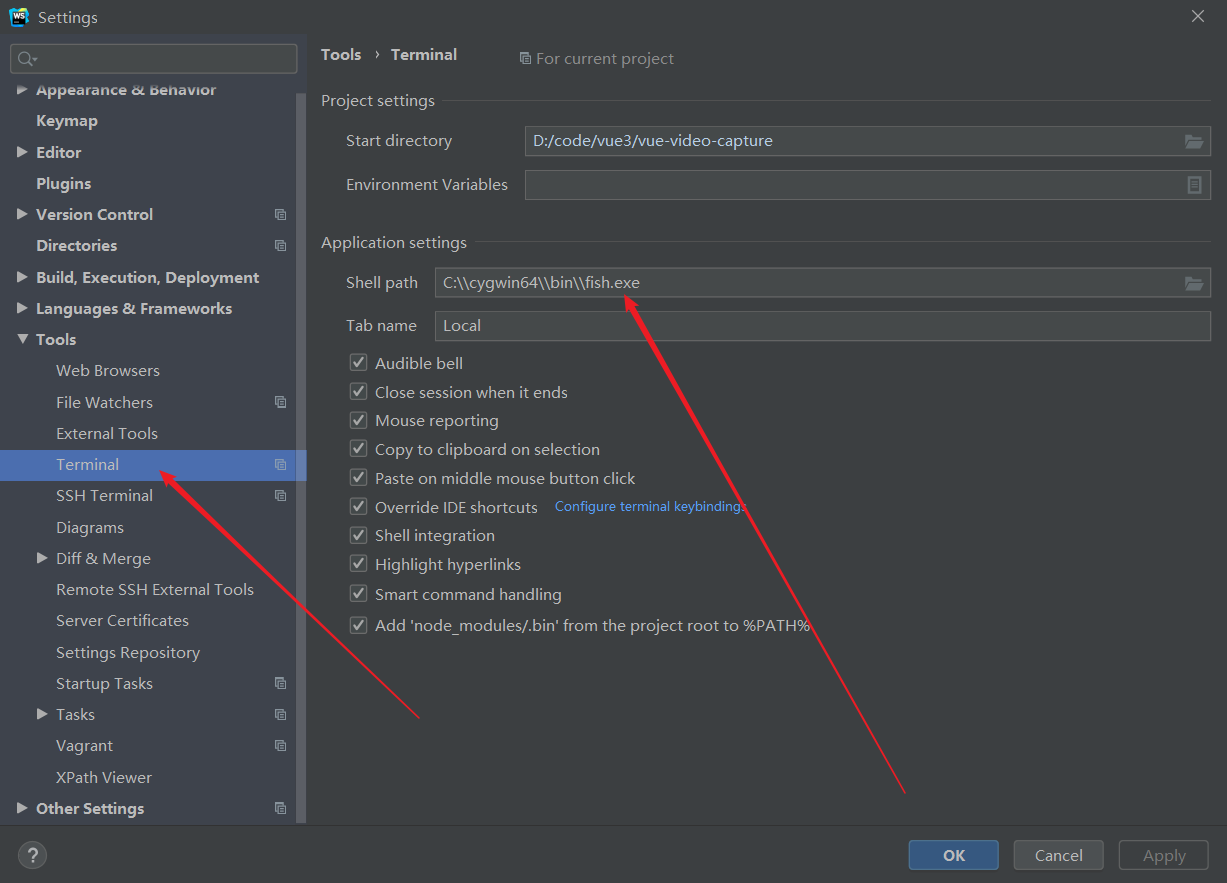This screenshot has height=883, width=1227.
Task: Click the help question mark icon
Action: 32,855
